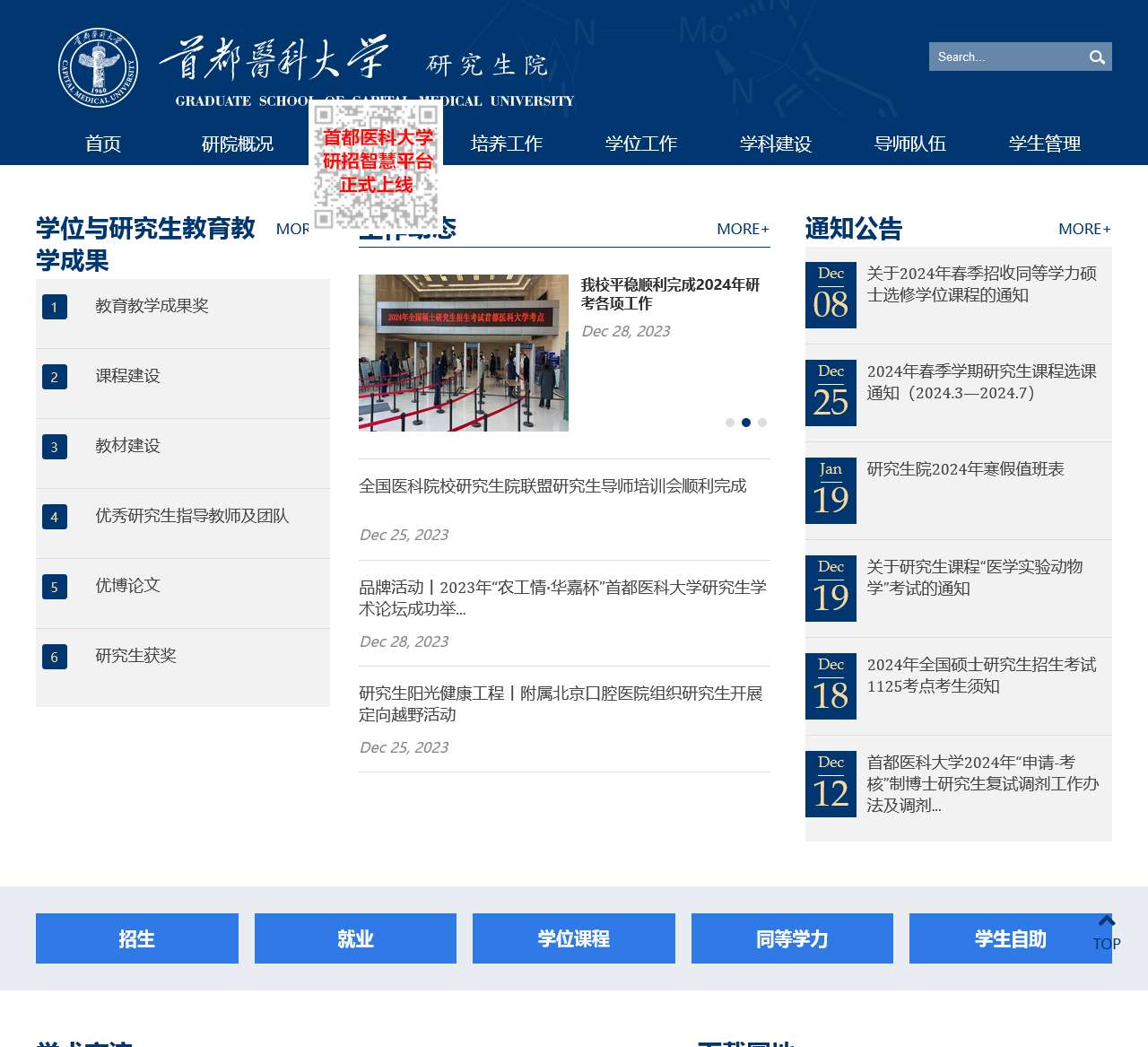1148x1047 pixels.
Task: Click the Dec 19 date badge
Action: coord(831,589)
